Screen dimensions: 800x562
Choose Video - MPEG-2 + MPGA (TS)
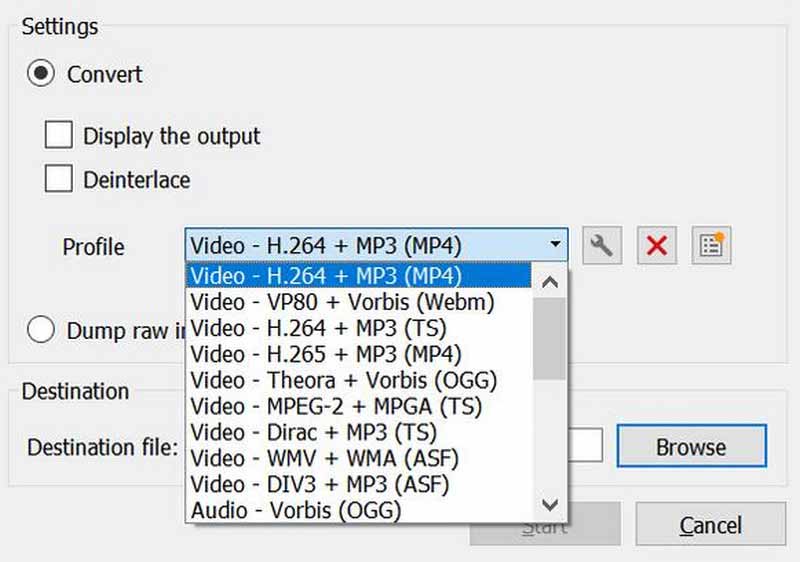tap(359, 406)
